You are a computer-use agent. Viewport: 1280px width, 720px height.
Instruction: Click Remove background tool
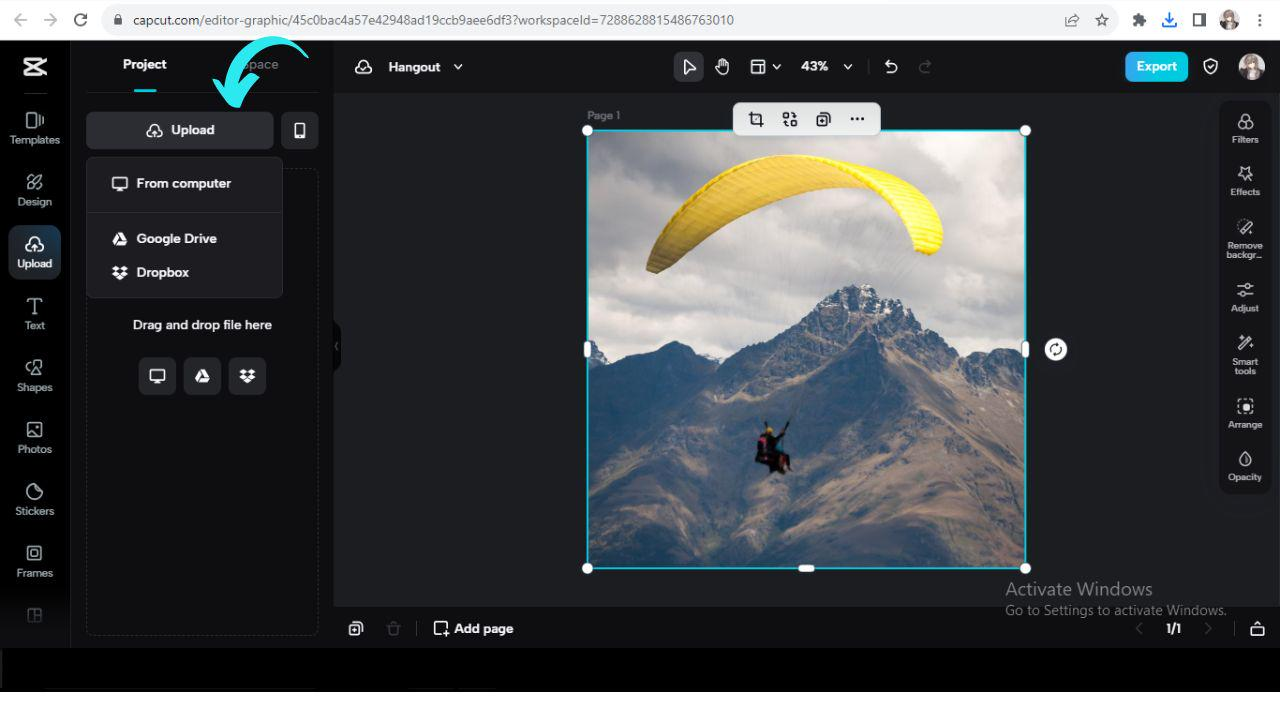1245,239
